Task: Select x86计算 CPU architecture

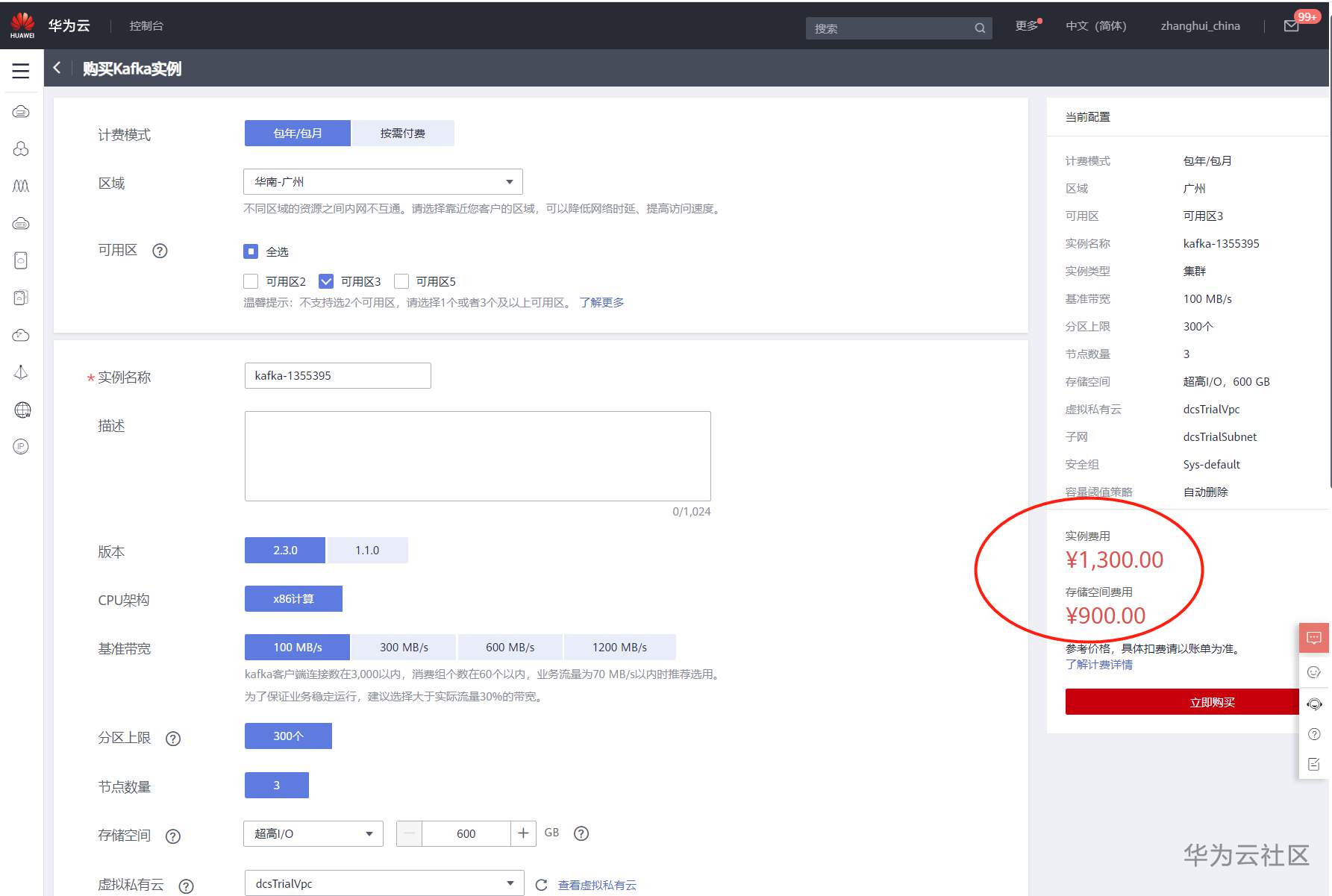Action: (x=293, y=598)
